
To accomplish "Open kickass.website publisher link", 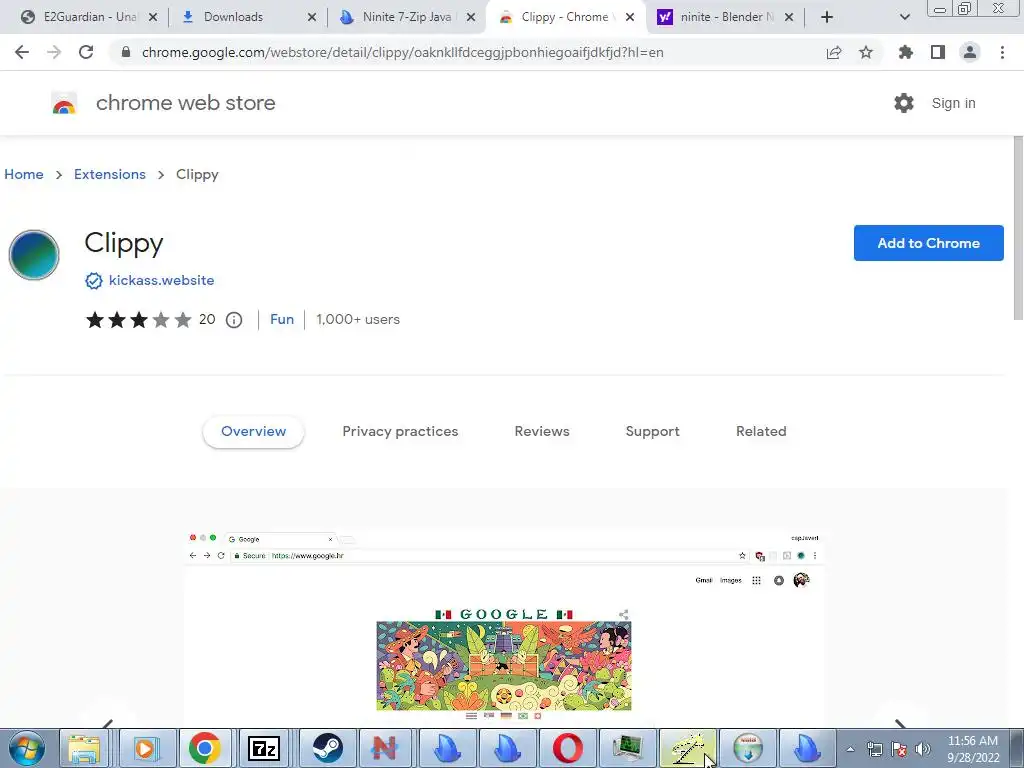I will click(x=161, y=280).
